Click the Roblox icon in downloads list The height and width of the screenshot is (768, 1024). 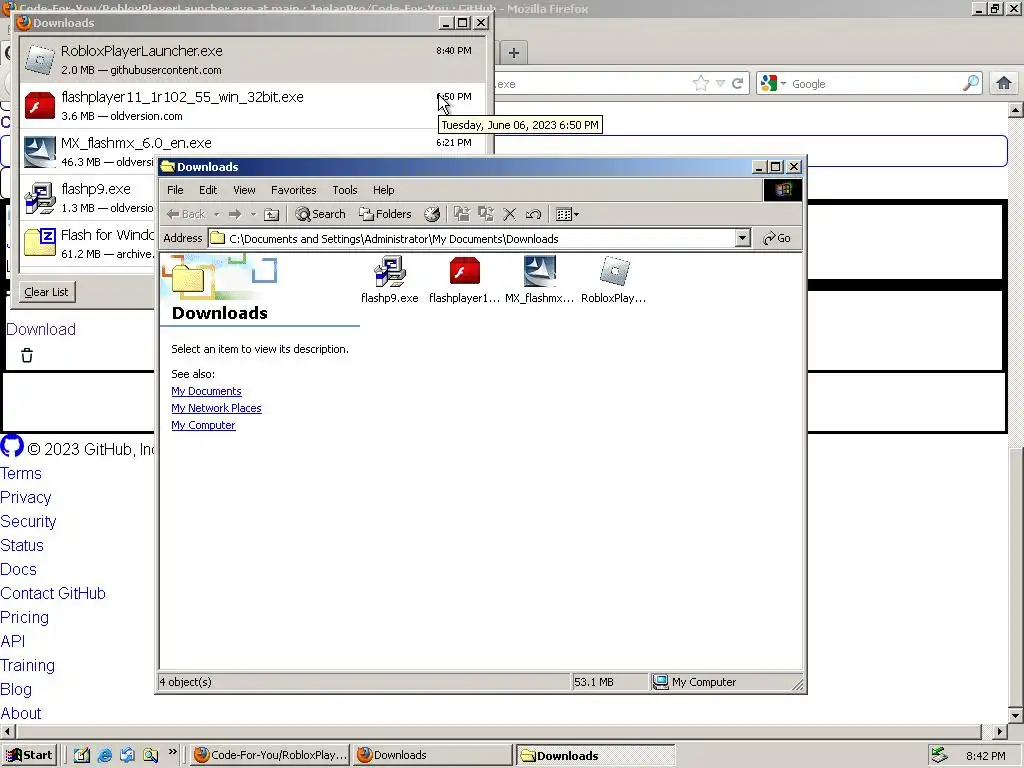click(x=39, y=60)
